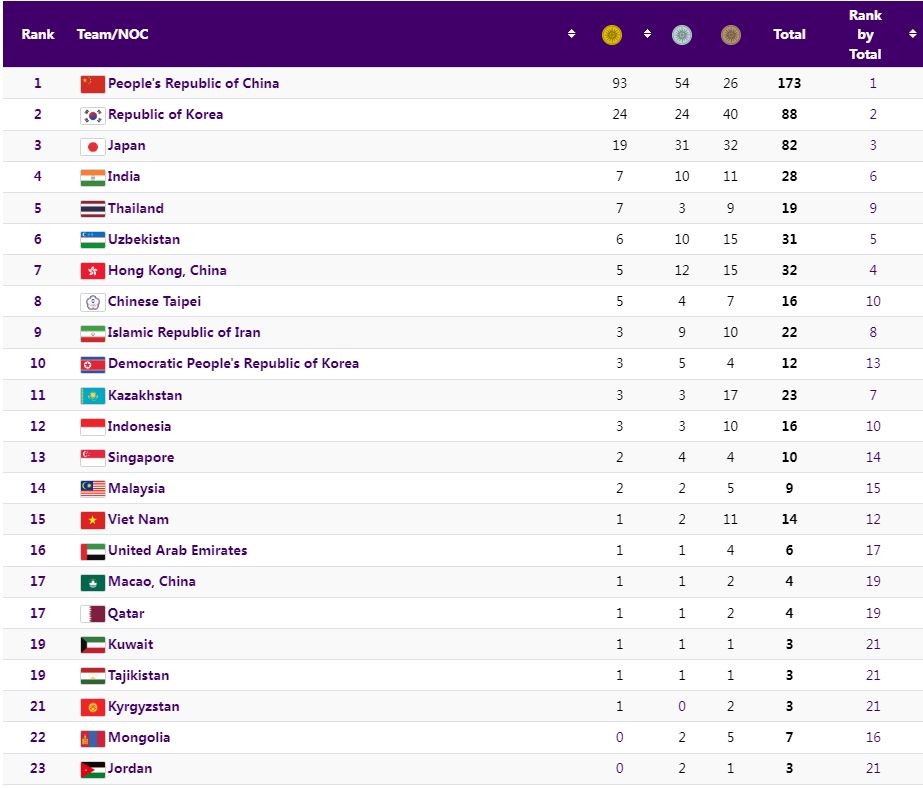Click the gold medal column icon
The height and width of the screenshot is (788, 923).
[x=612, y=35]
